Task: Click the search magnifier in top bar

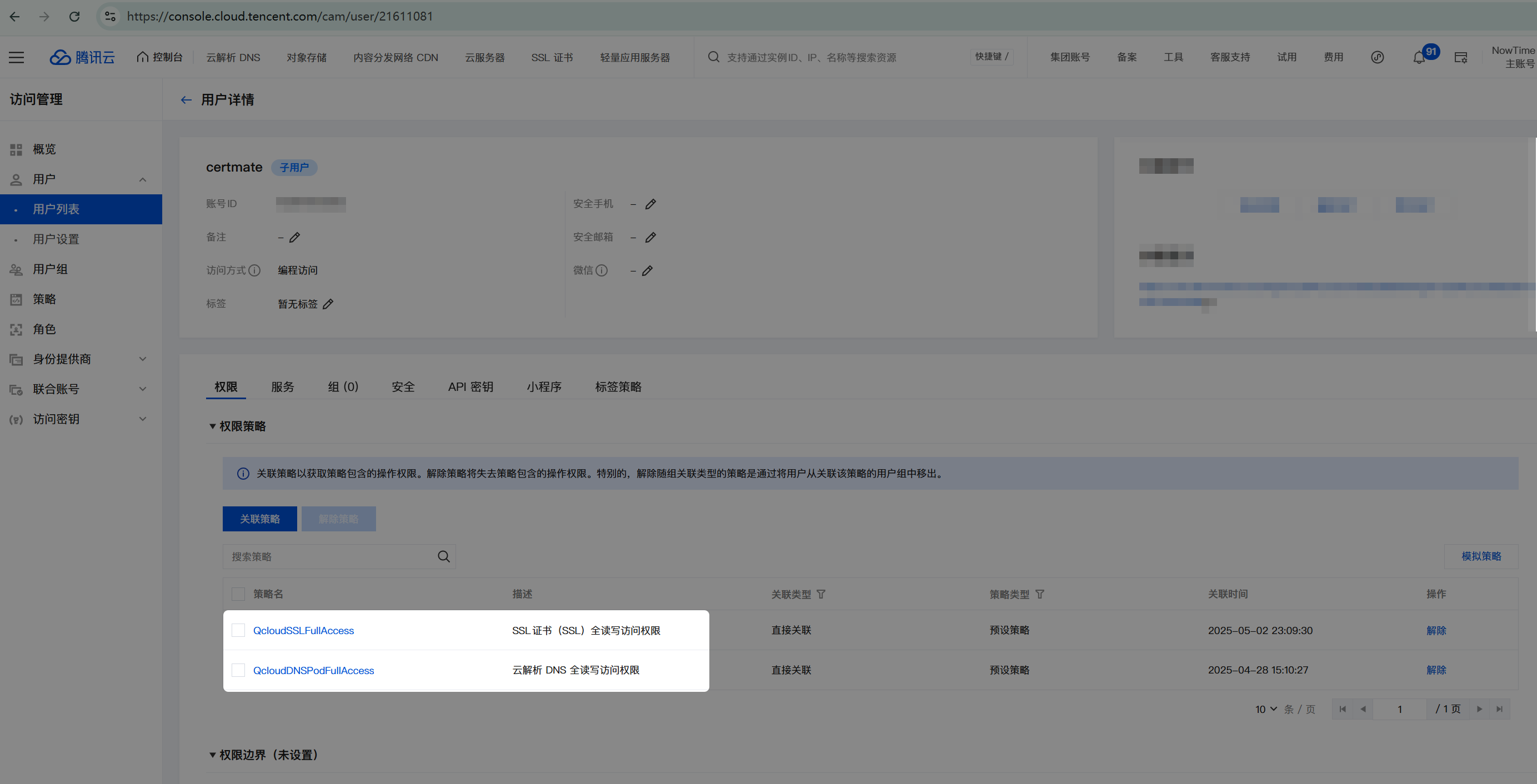Action: pos(714,57)
